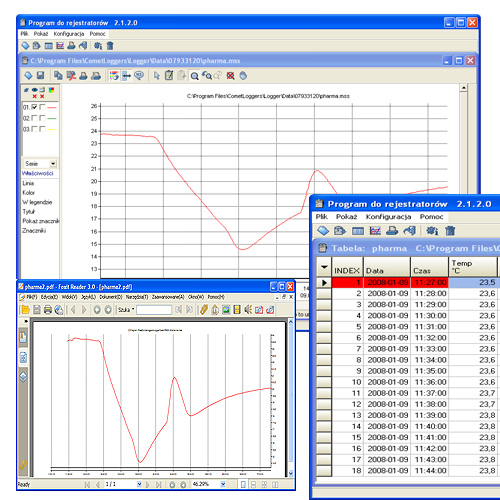Select the Kolor property
The height and width of the screenshot is (500, 500).
coord(28,192)
